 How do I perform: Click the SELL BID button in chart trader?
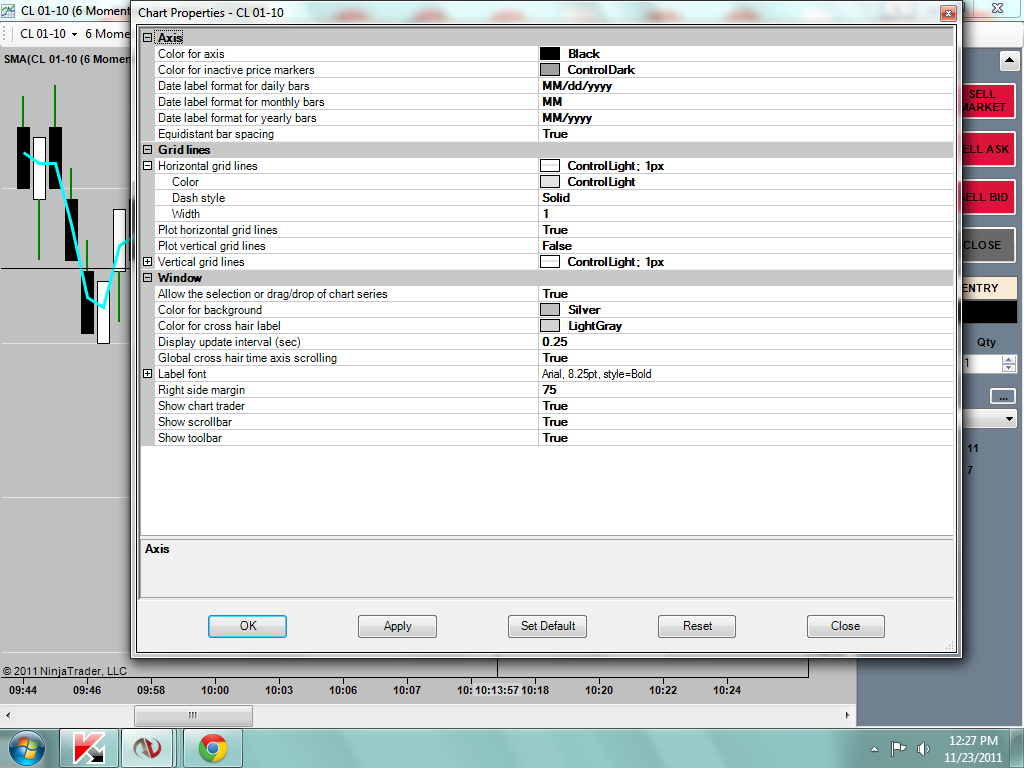pos(989,197)
